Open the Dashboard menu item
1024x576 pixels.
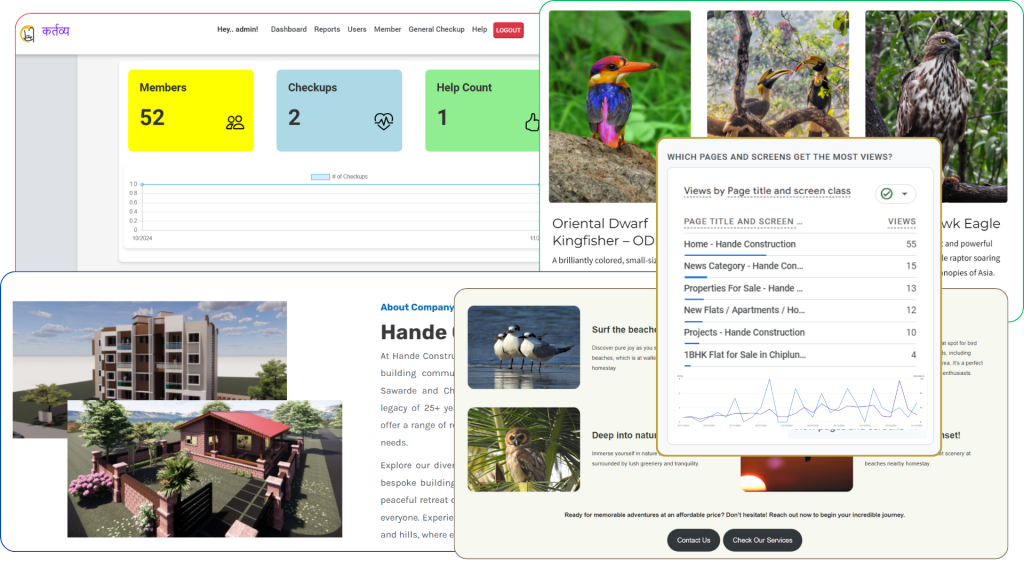288,30
